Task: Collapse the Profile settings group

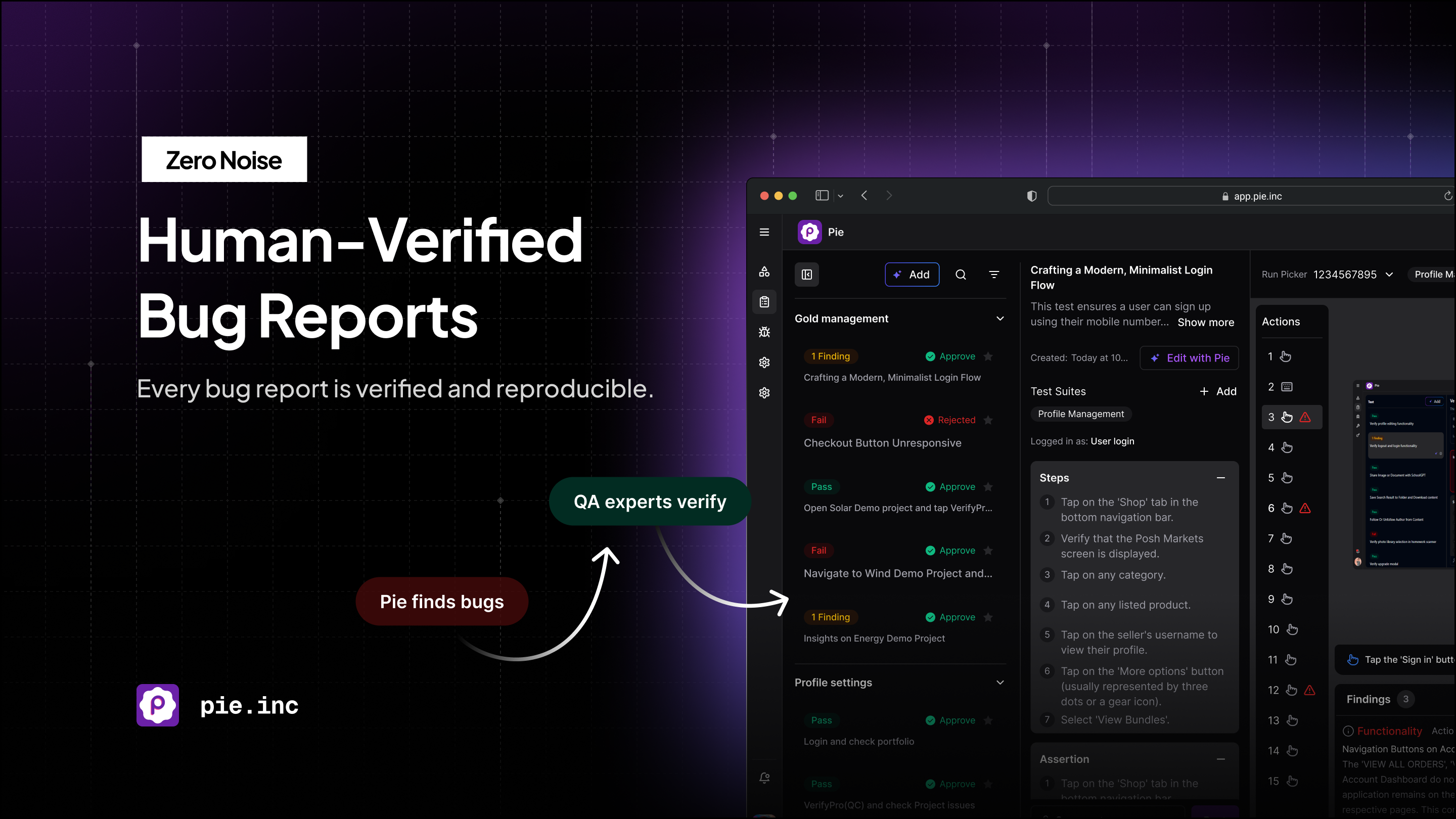Action: 1000,683
